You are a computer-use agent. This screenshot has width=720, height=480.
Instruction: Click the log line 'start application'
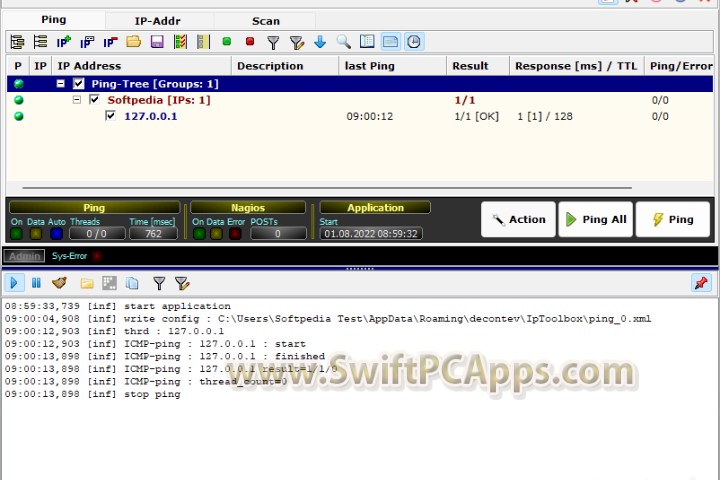[x=118, y=306]
